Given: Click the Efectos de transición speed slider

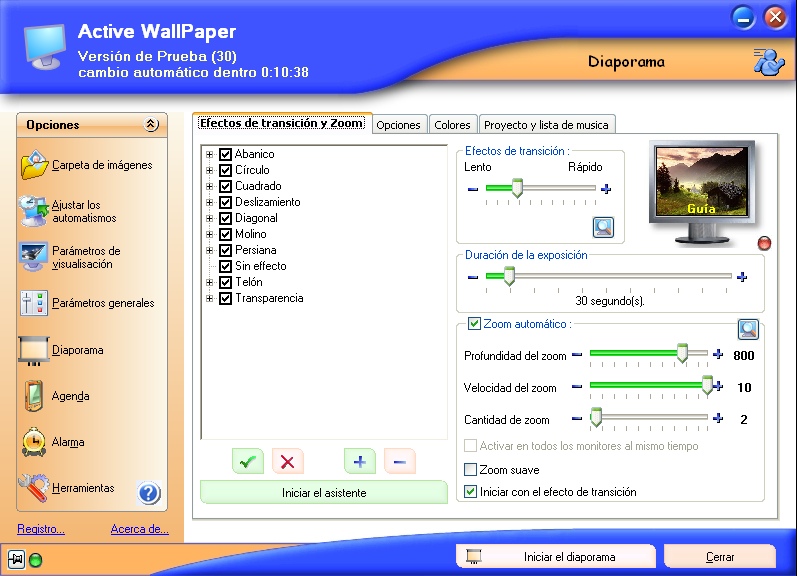Looking at the screenshot, I should click(540, 188).
